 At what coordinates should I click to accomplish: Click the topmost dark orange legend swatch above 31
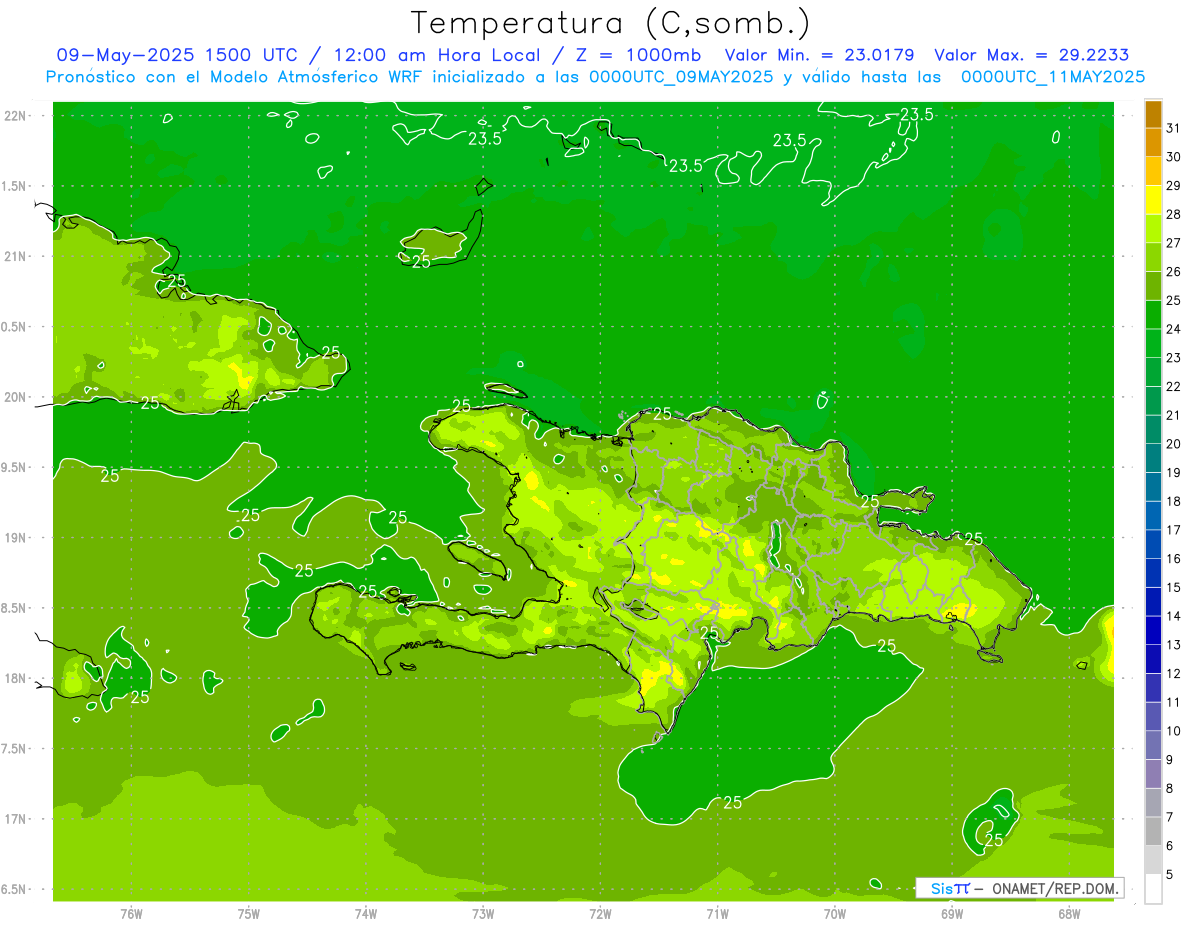pyautogui.click(x=1153, y=114)
